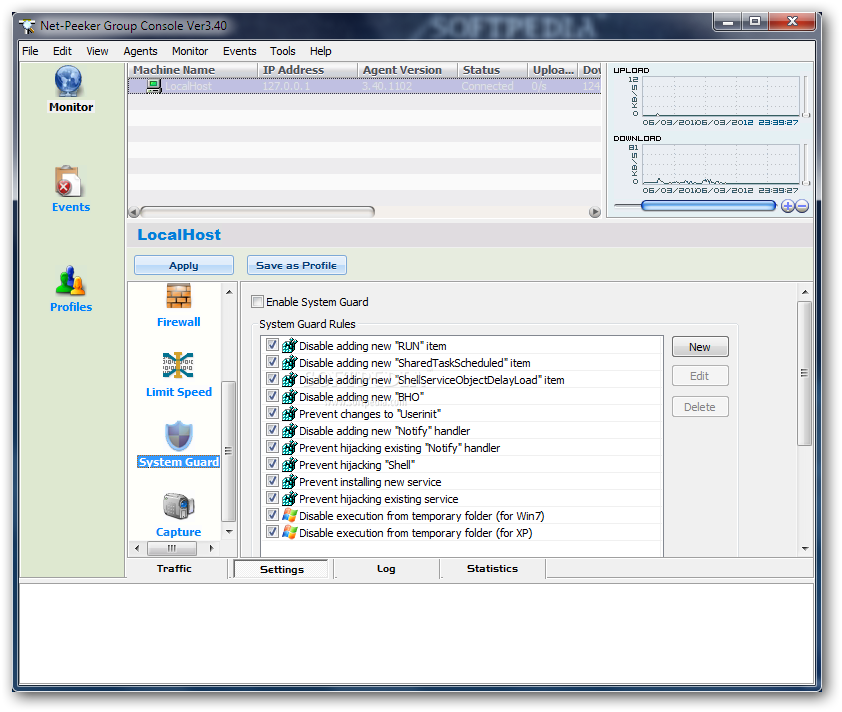Click the Windows flag icon for Win7 rule
The width and height of the screenshot is (842, 712).
point(289,515)
